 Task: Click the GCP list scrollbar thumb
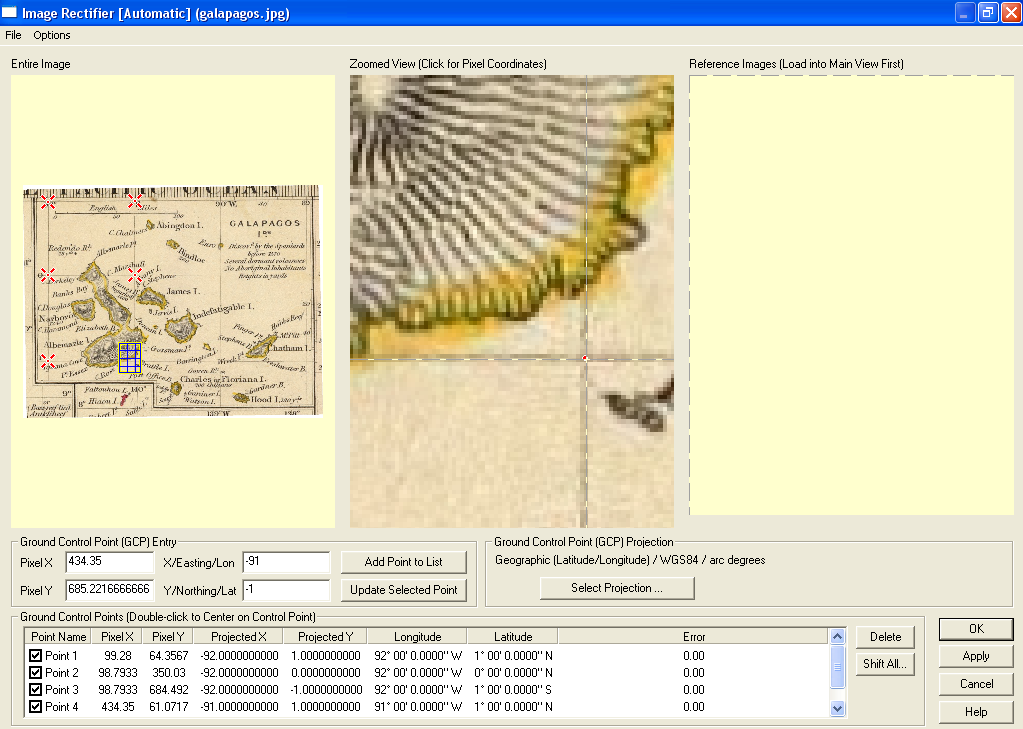(837, 666)
